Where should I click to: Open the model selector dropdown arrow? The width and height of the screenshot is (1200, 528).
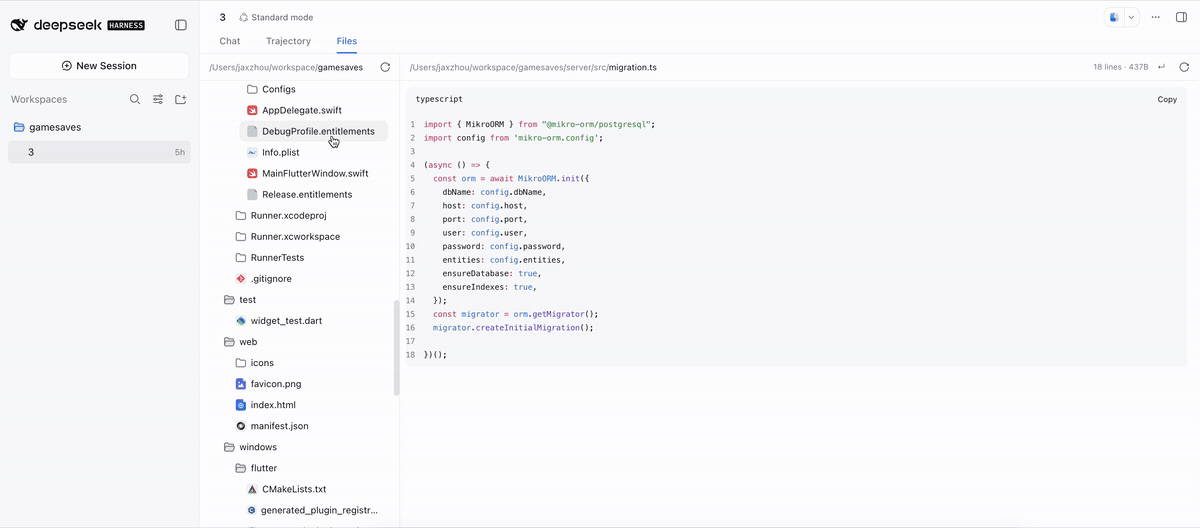click(1131, 17)
